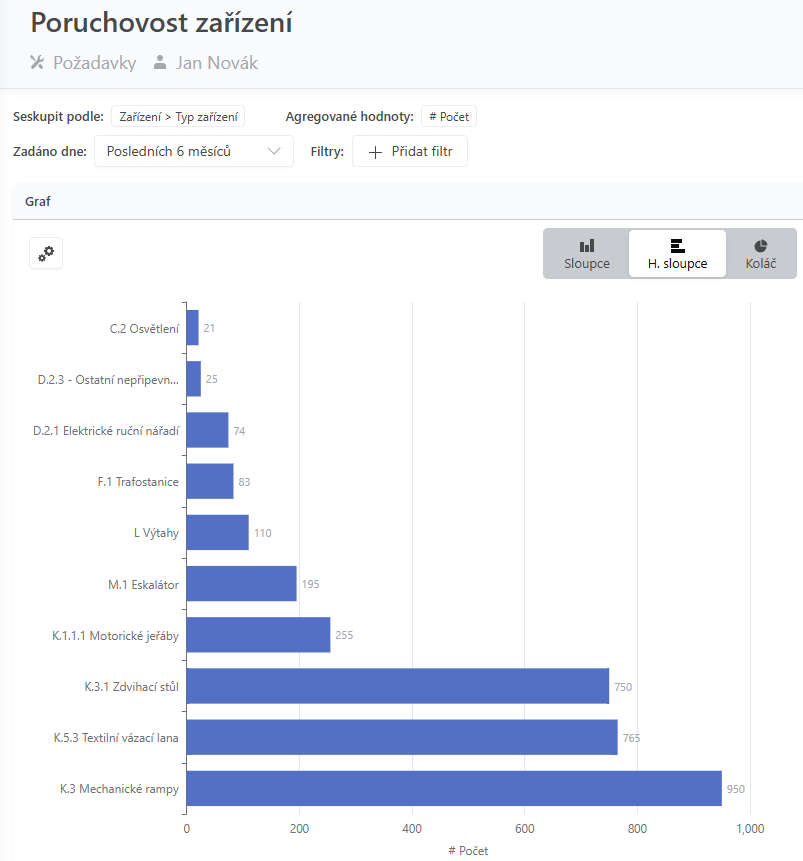Click the Sloupce column chart icon

(x=587, y=245)
